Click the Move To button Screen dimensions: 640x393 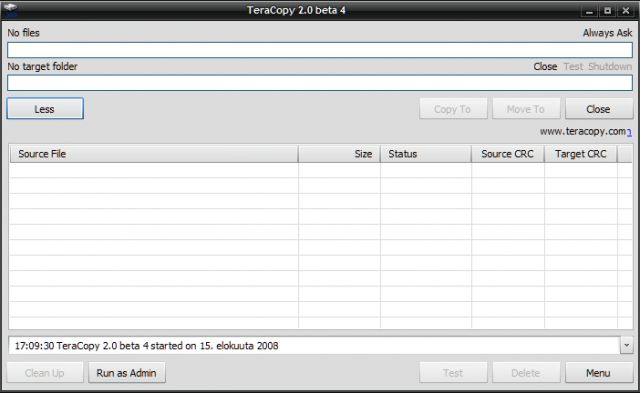point(526,109)
